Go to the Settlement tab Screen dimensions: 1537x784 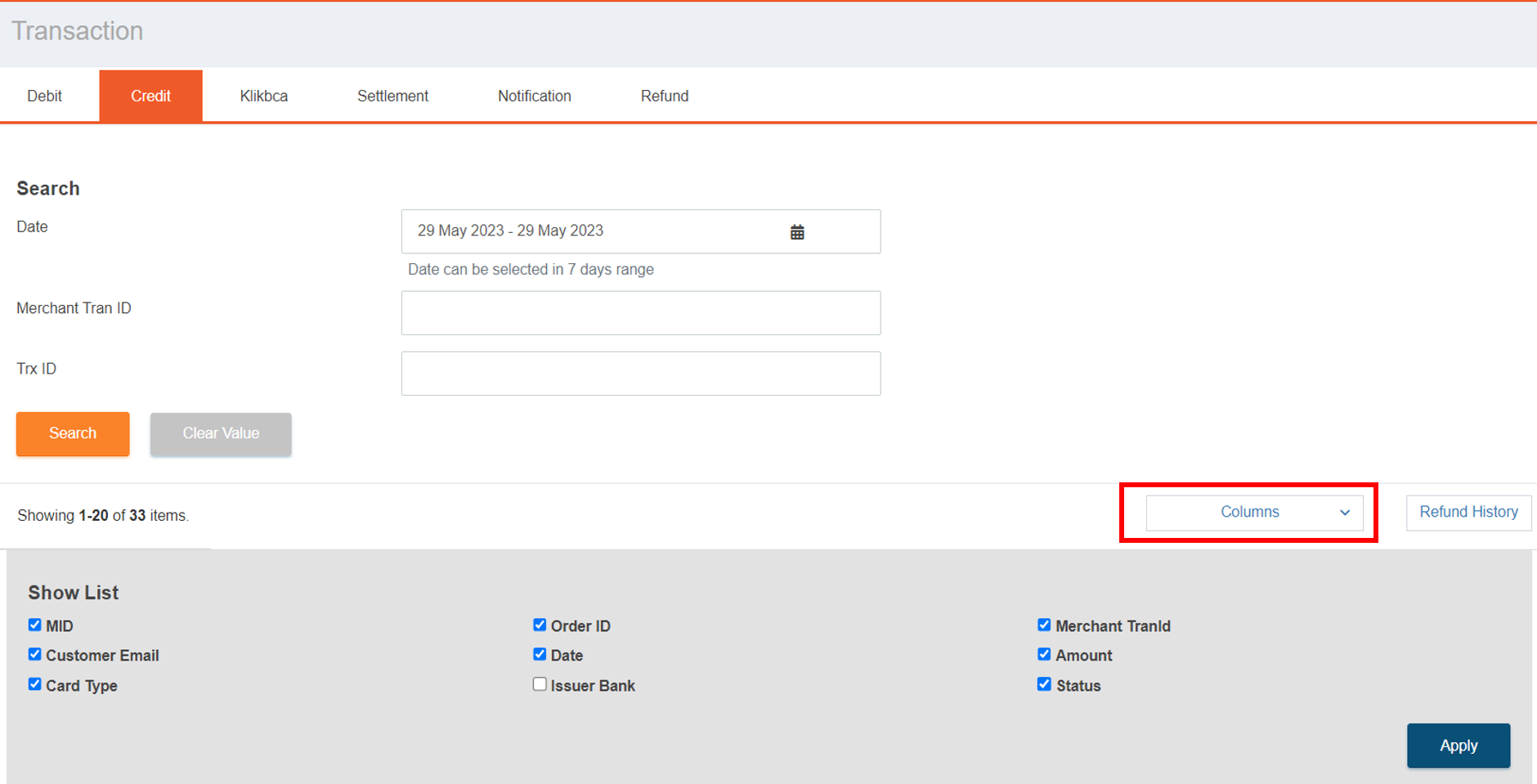[x=392, y=96]
